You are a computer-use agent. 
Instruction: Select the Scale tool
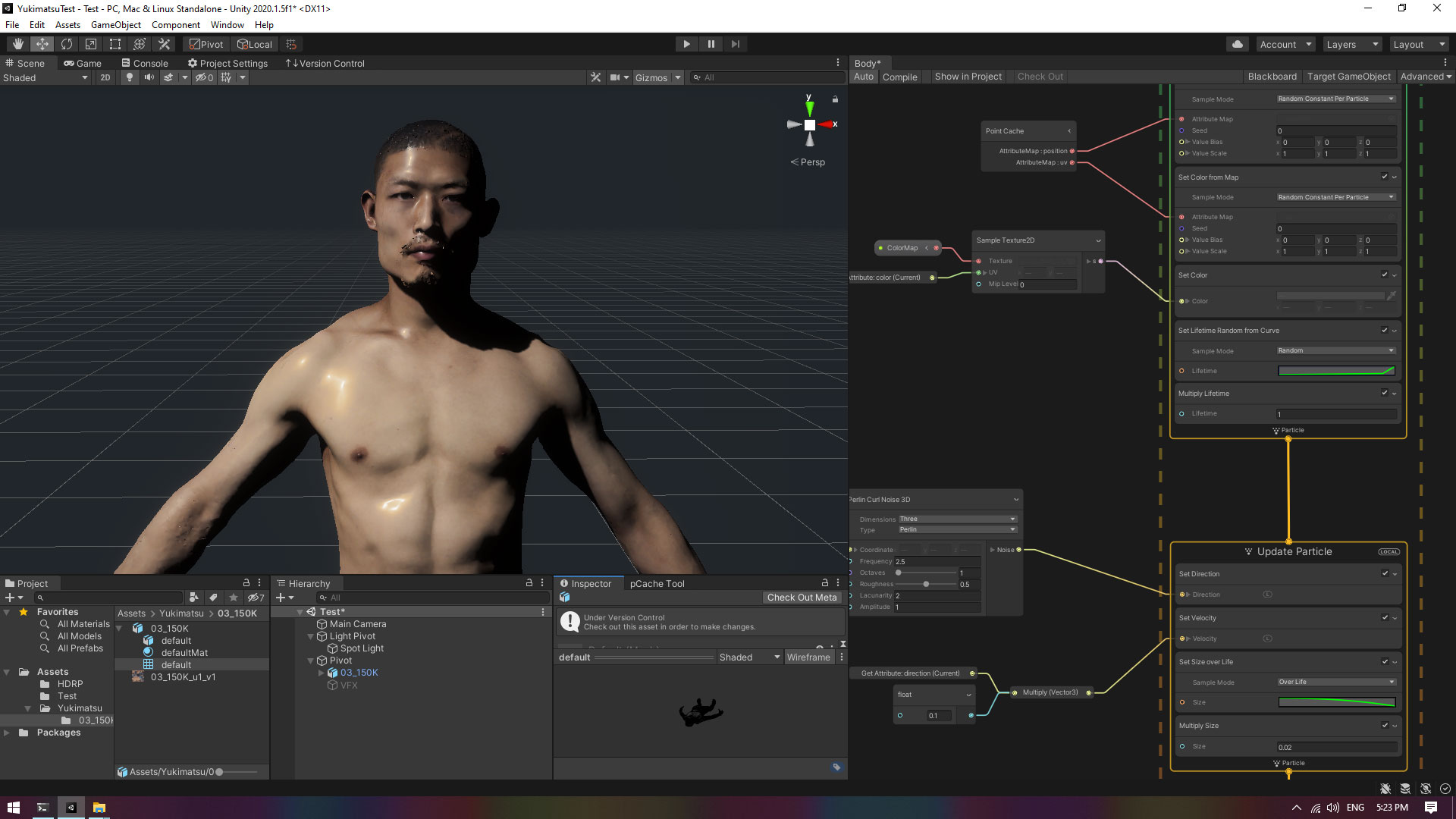click(x=91, y=44)
